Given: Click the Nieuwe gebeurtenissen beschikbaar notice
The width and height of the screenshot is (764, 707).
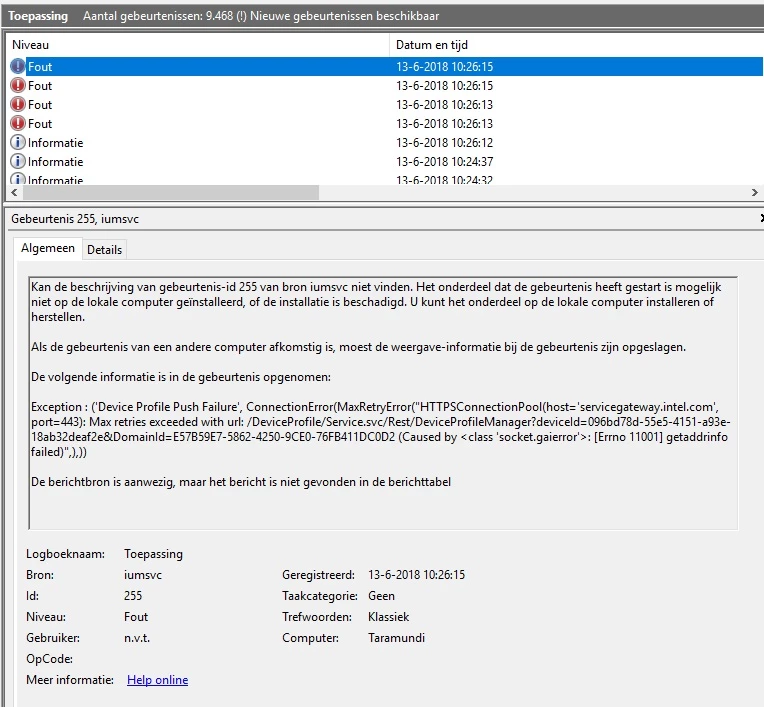Looking at the screenshot, I should pos(344,16).
